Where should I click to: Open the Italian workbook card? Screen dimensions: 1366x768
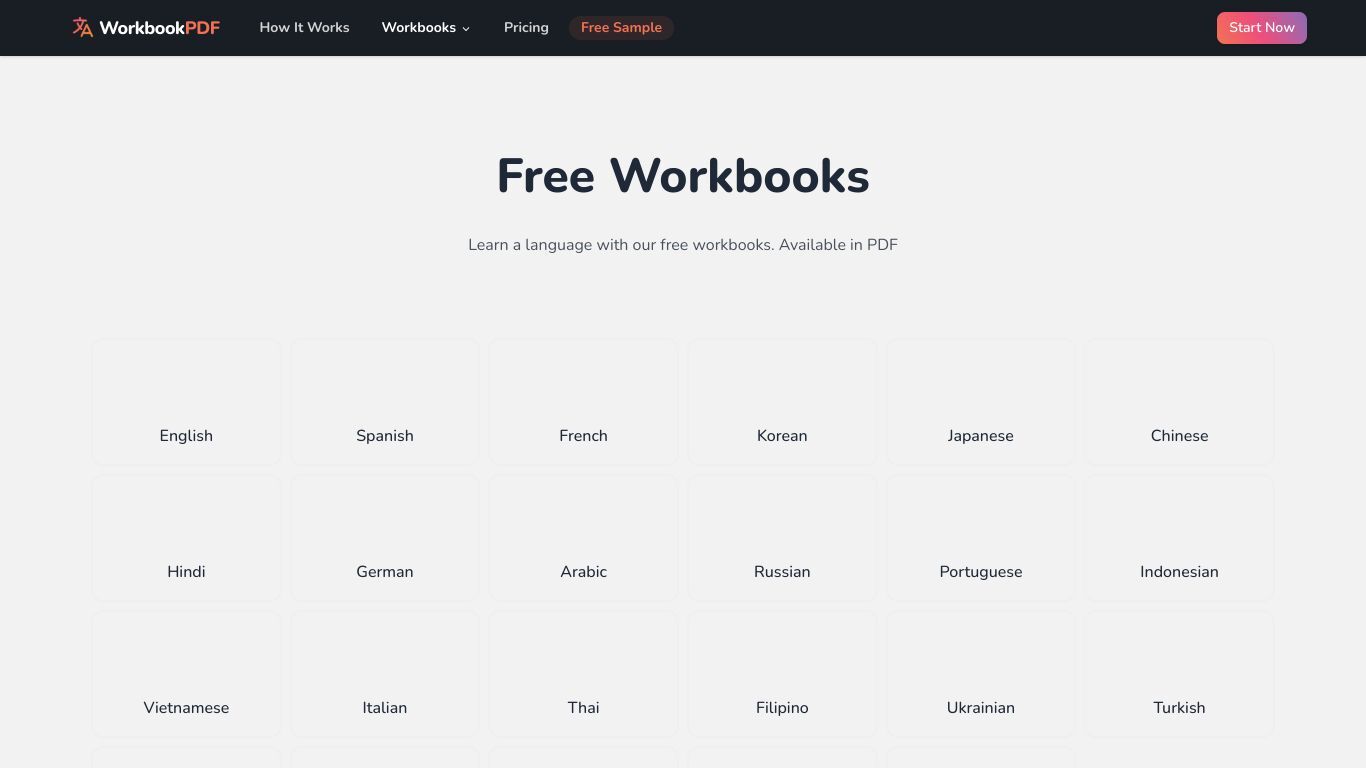click(x=385, y=674)
